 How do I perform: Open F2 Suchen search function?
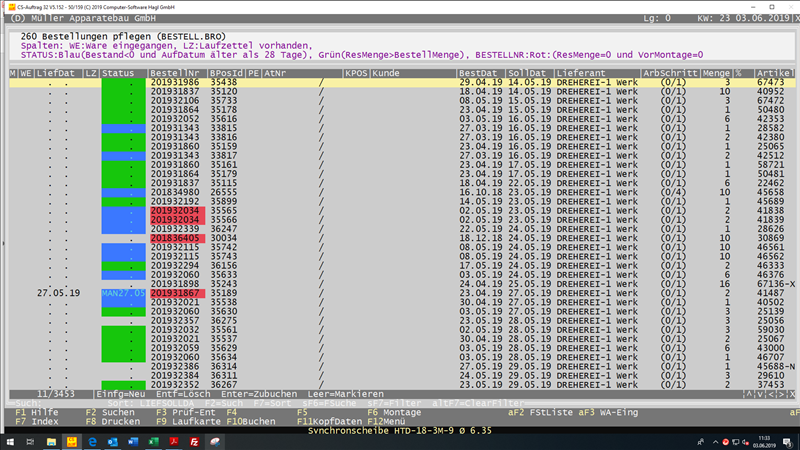click(x=110, y=411)
